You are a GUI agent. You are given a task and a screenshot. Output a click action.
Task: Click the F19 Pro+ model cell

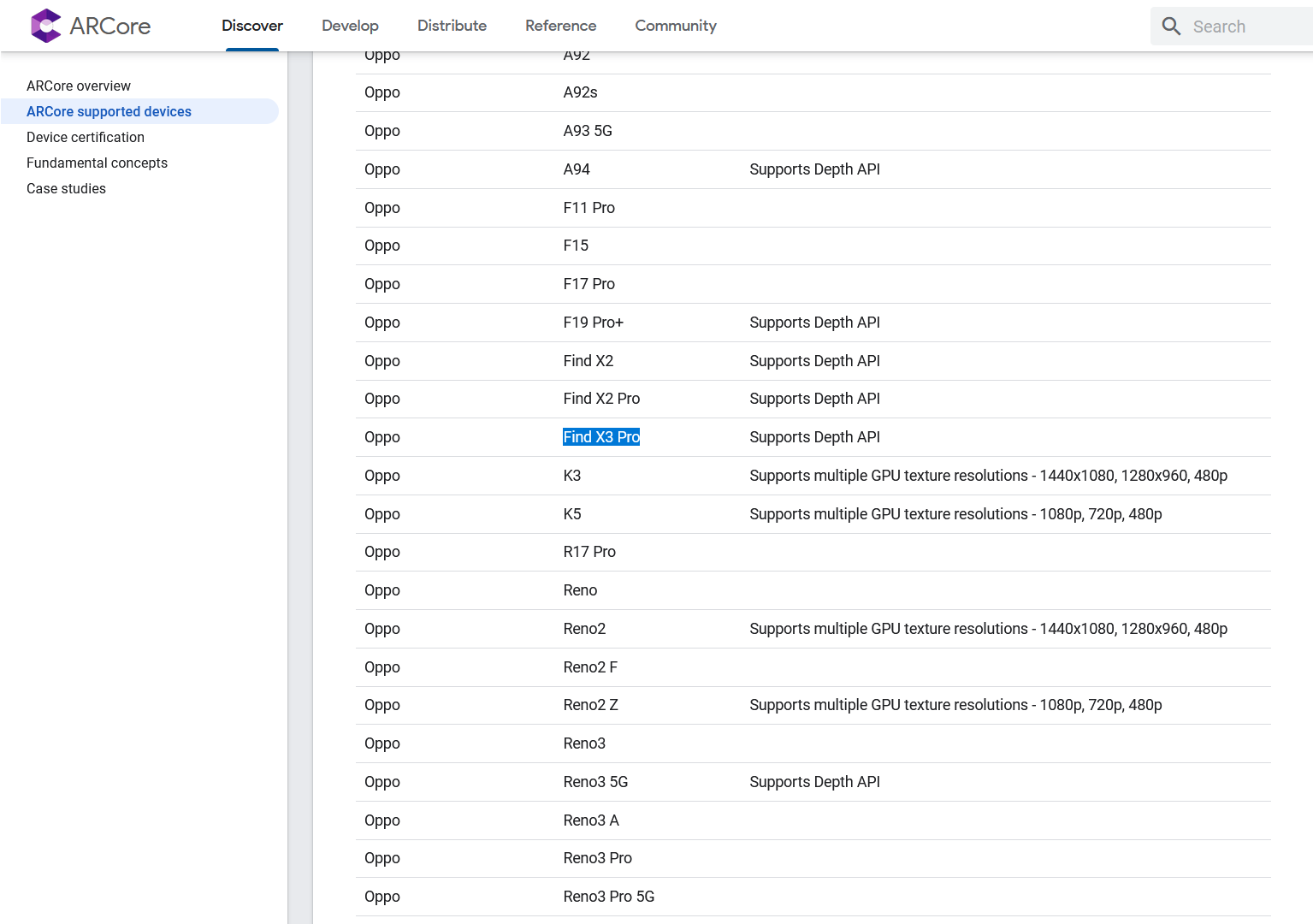tap(593, 323)
